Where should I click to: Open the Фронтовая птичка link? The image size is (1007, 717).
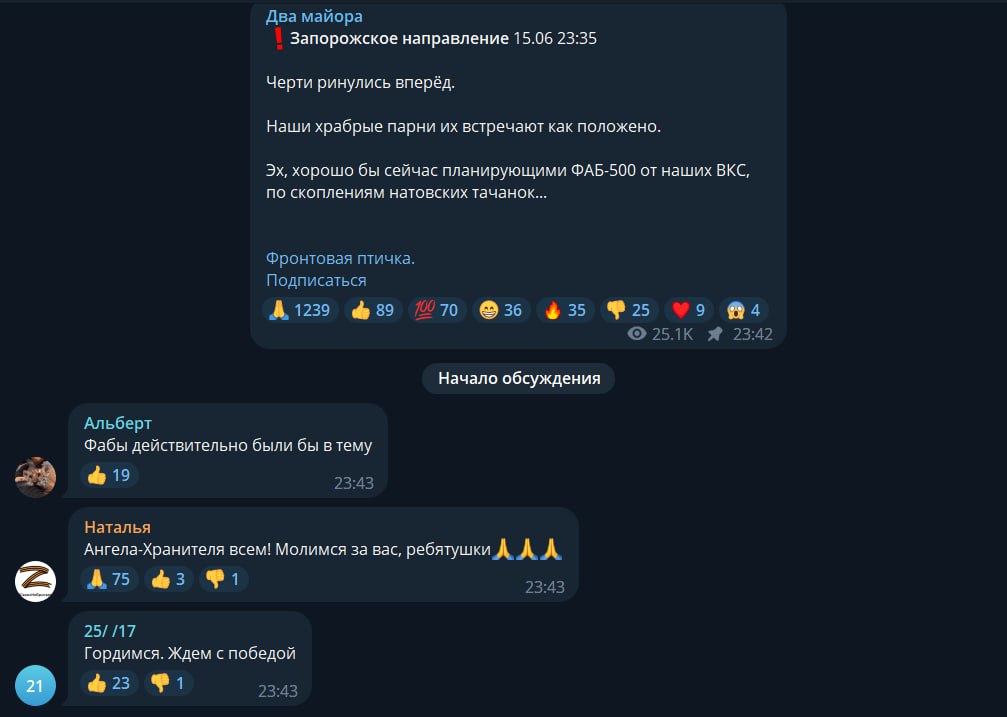(340, 258)
